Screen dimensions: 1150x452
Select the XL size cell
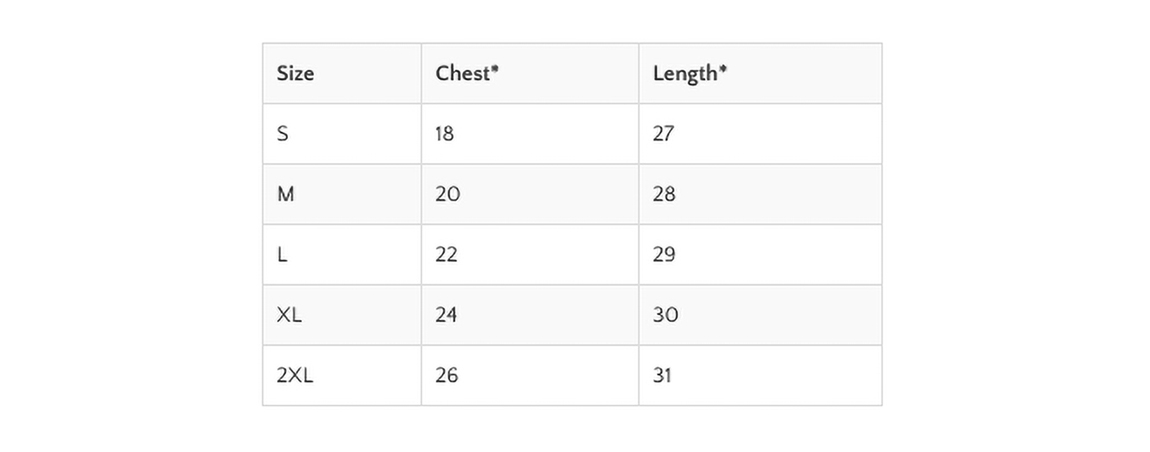point(342,315)
